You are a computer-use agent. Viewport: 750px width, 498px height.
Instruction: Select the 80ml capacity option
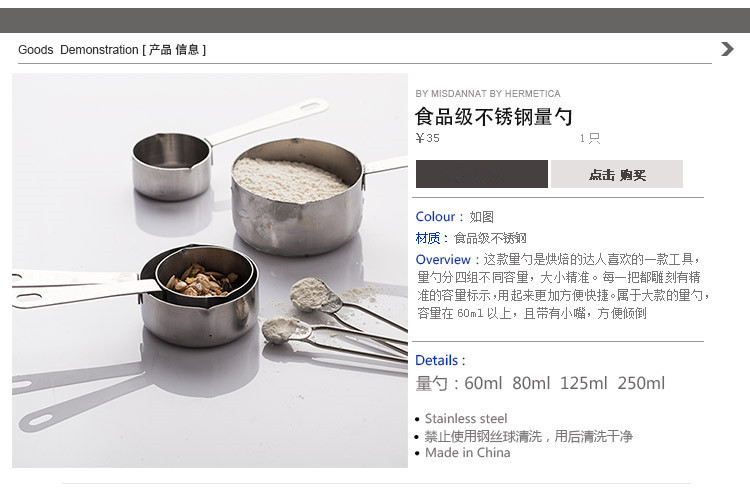[531, 383]
